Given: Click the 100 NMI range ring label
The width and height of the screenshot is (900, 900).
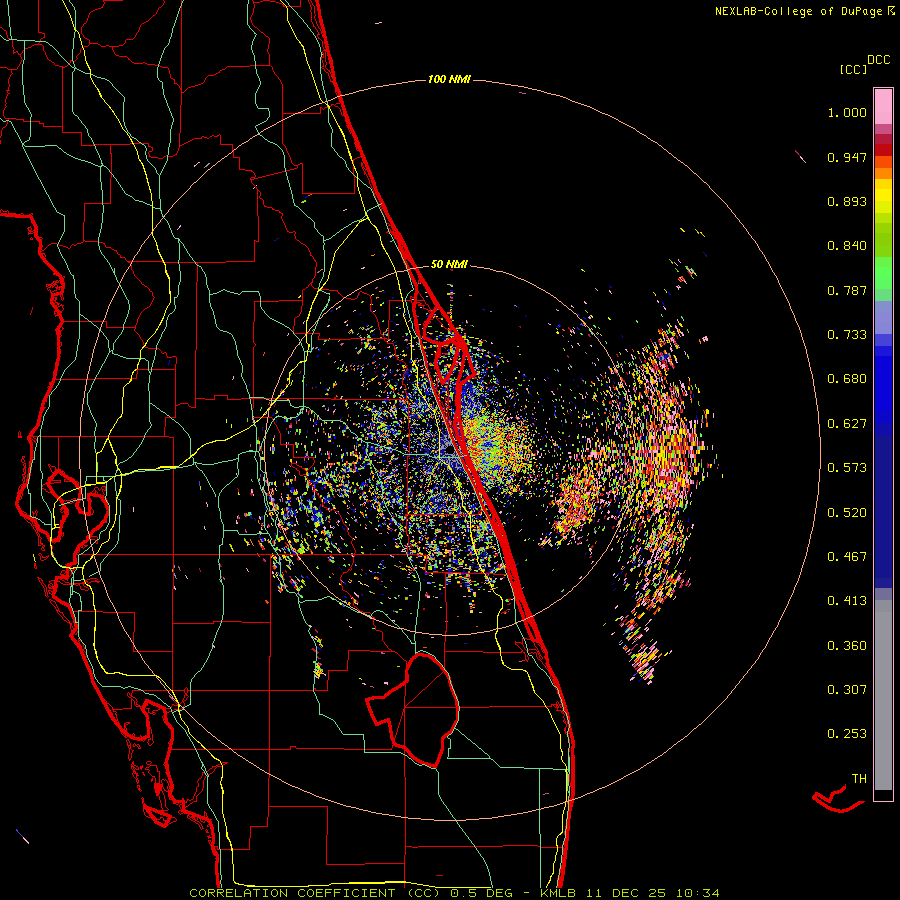Looking at the screenshot, I should coord(449,79).
